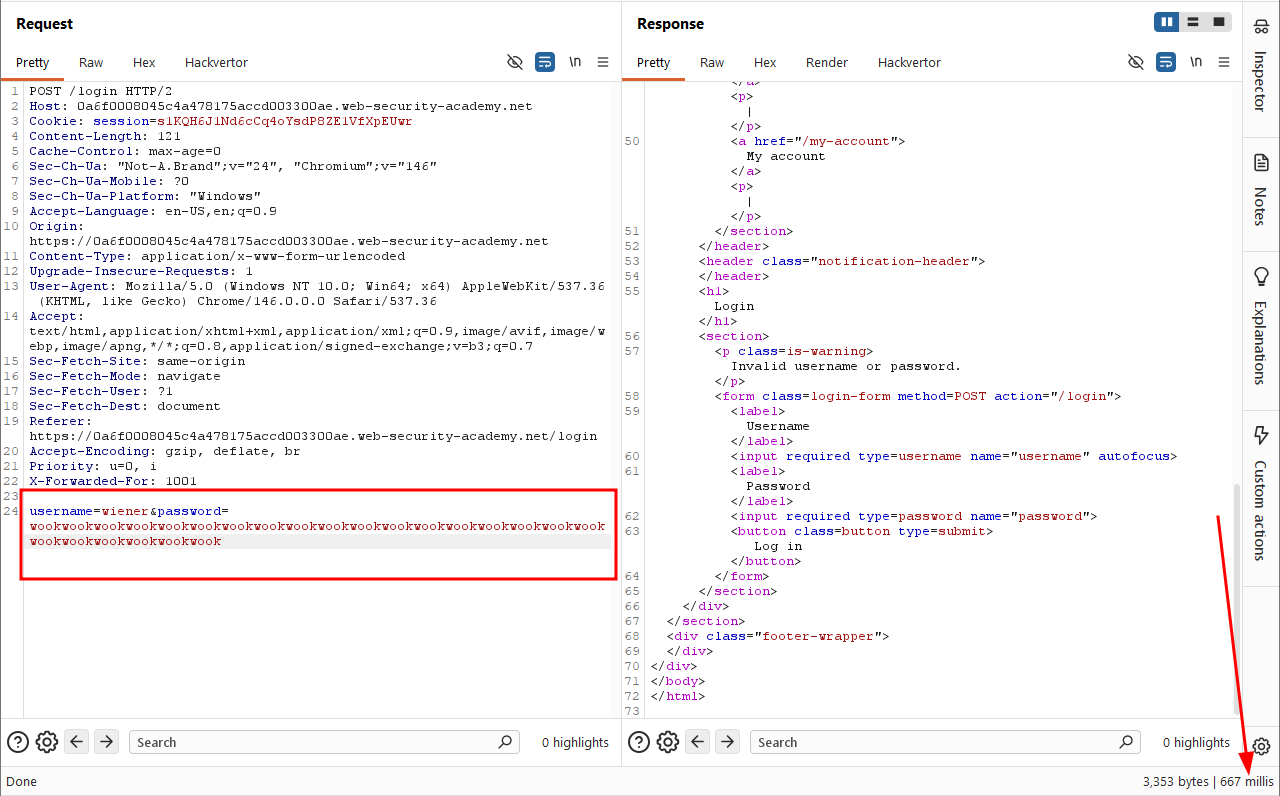Click the Response search help question icon
Image resolution: width=1280 pixels, height=796 pixels.
(x=638, y=742)
